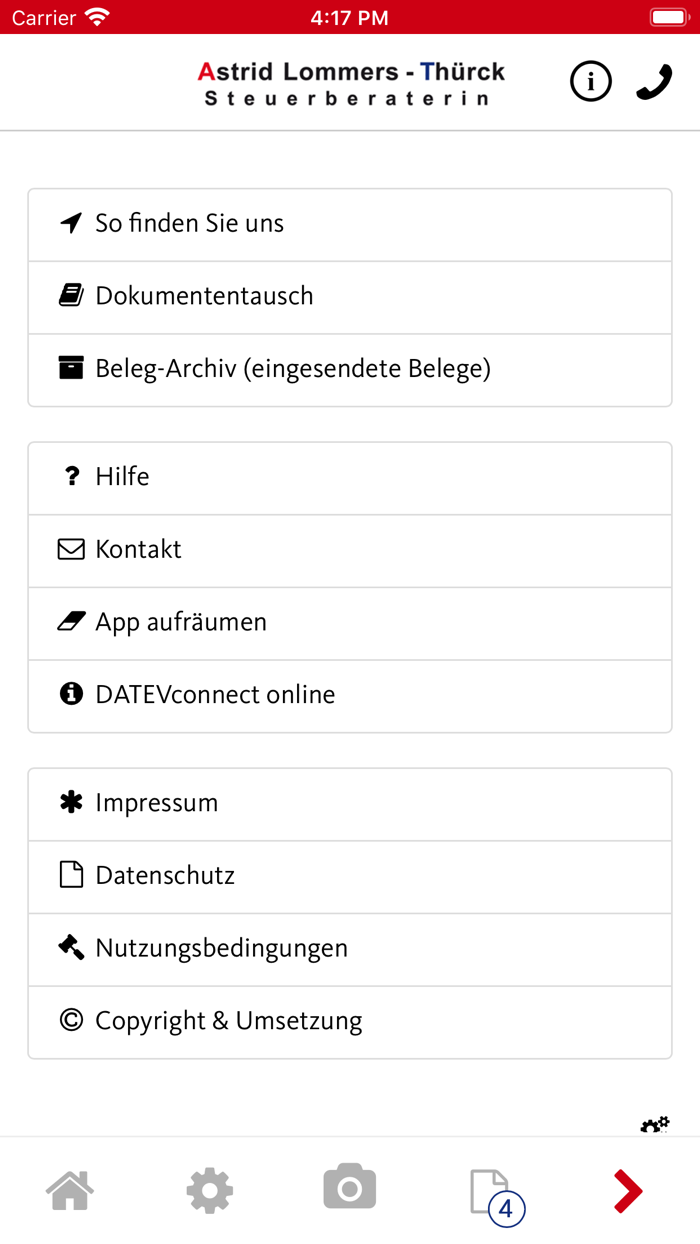Tap the phone icon to call the office

point(653,81)
